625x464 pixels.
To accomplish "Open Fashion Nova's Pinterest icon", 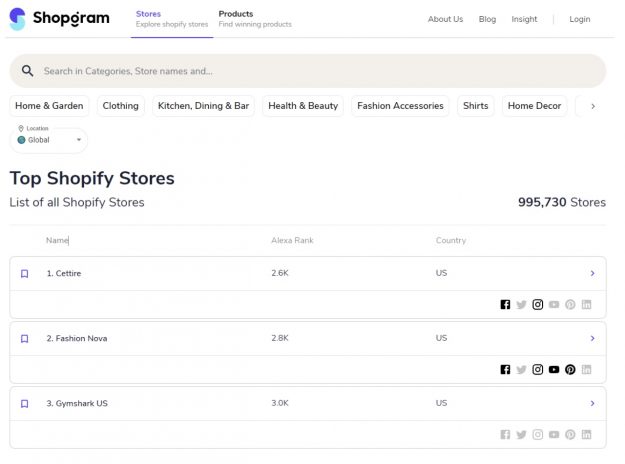I will (x=570, y=370).
